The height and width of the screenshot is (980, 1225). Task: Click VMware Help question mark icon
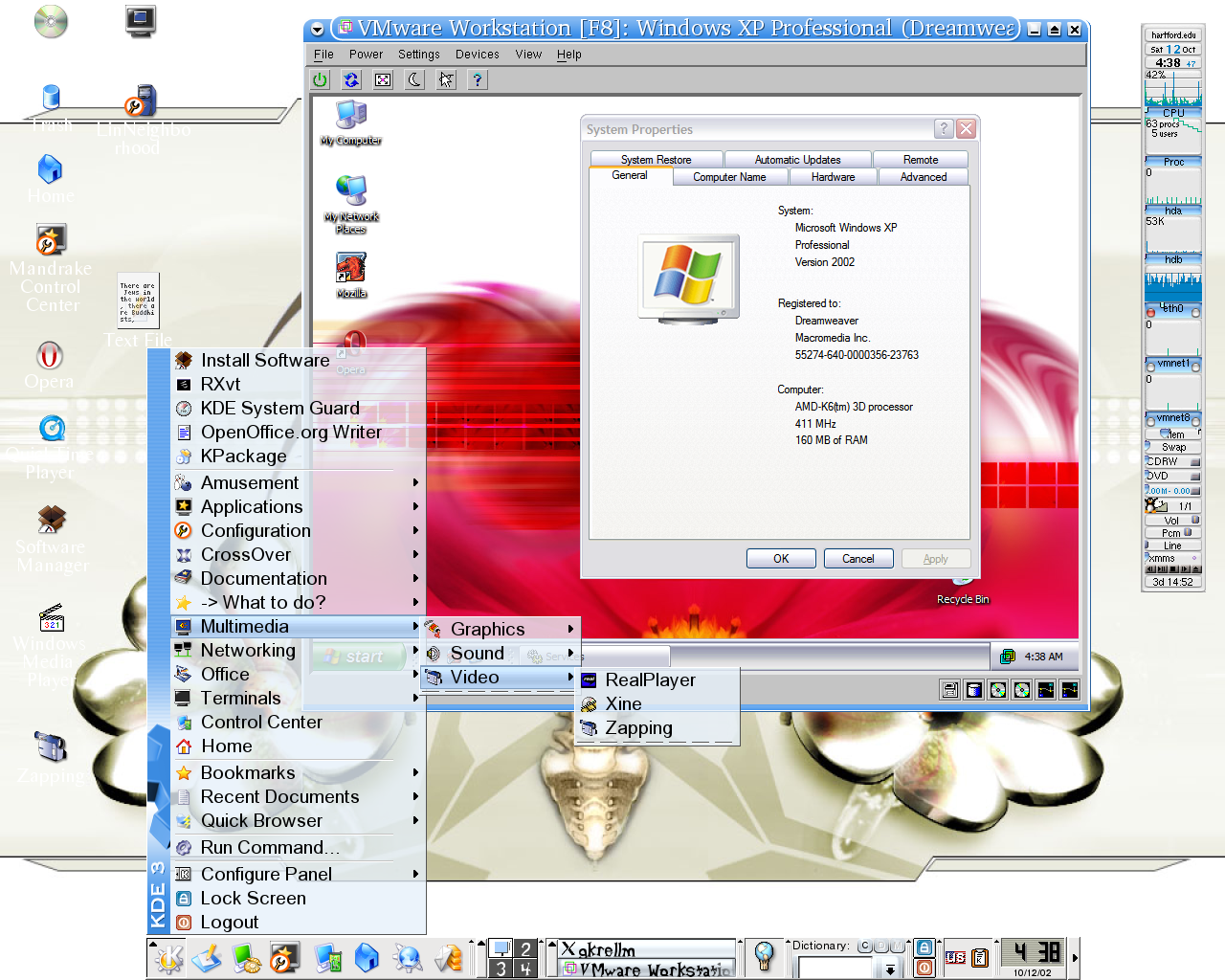coord(478,80)
